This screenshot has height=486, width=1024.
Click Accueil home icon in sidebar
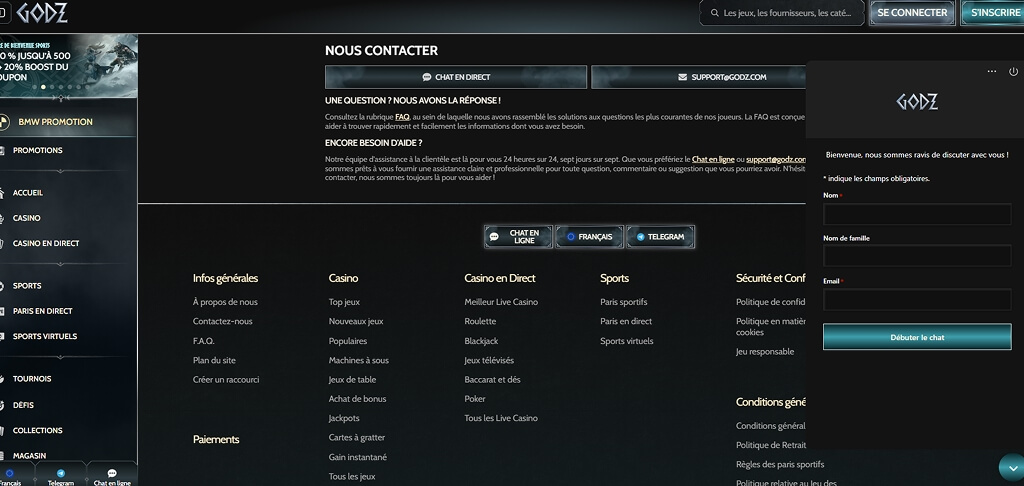pos(2,193)
